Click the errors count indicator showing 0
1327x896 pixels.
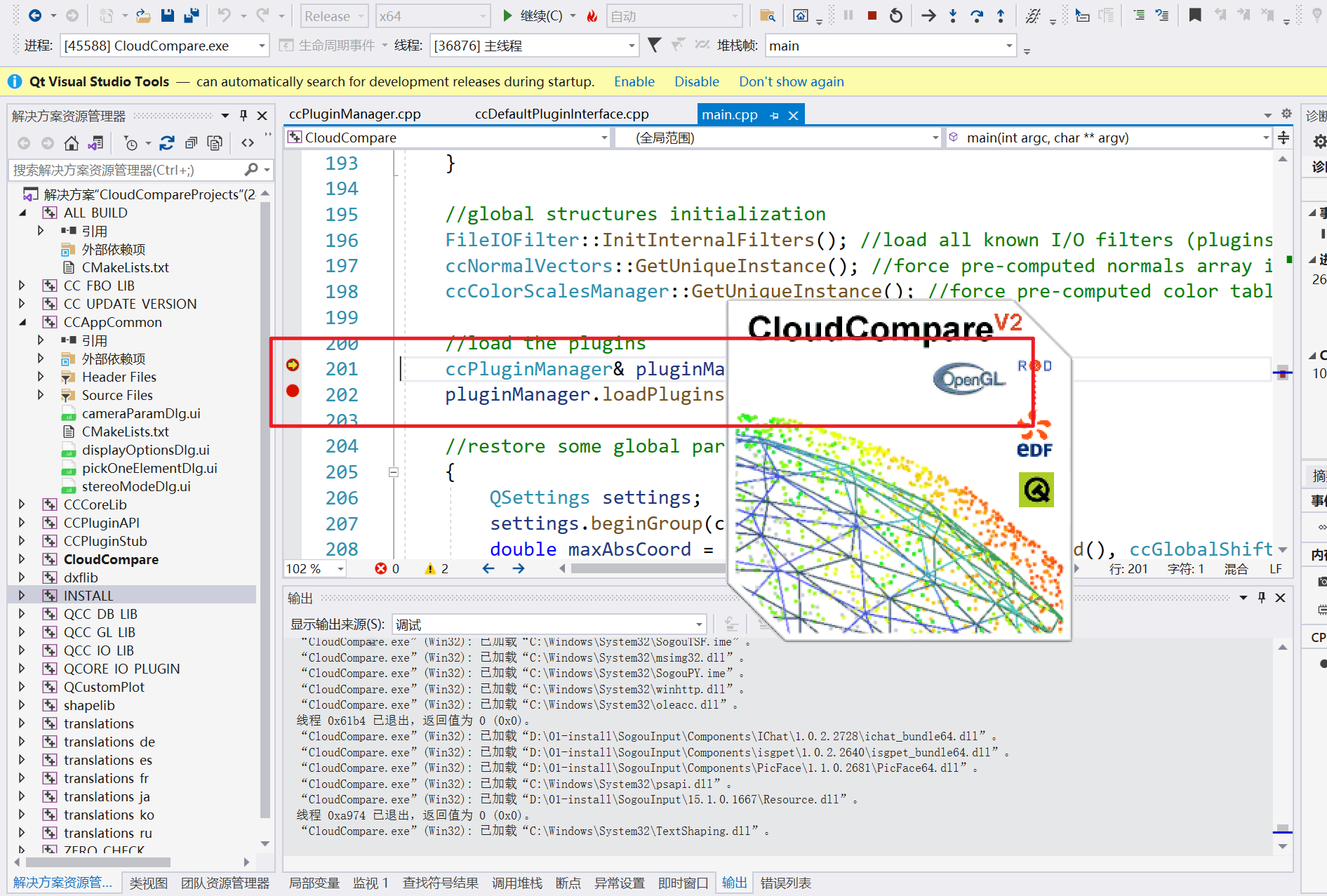click(x=387, y=568)
